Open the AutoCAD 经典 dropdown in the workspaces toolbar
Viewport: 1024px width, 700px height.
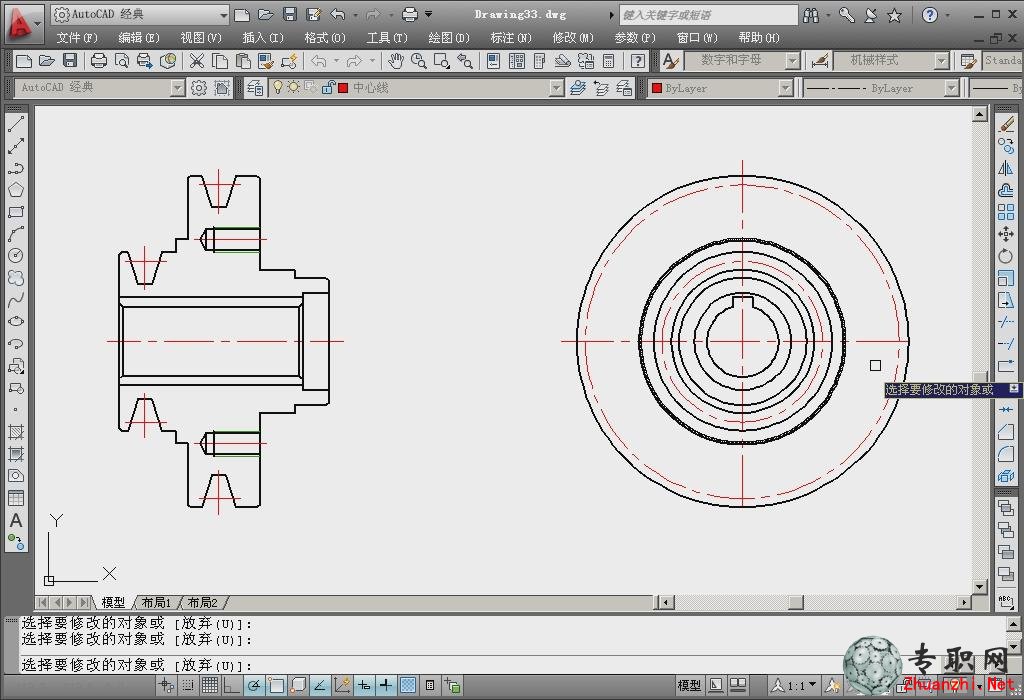pos(177,88)
